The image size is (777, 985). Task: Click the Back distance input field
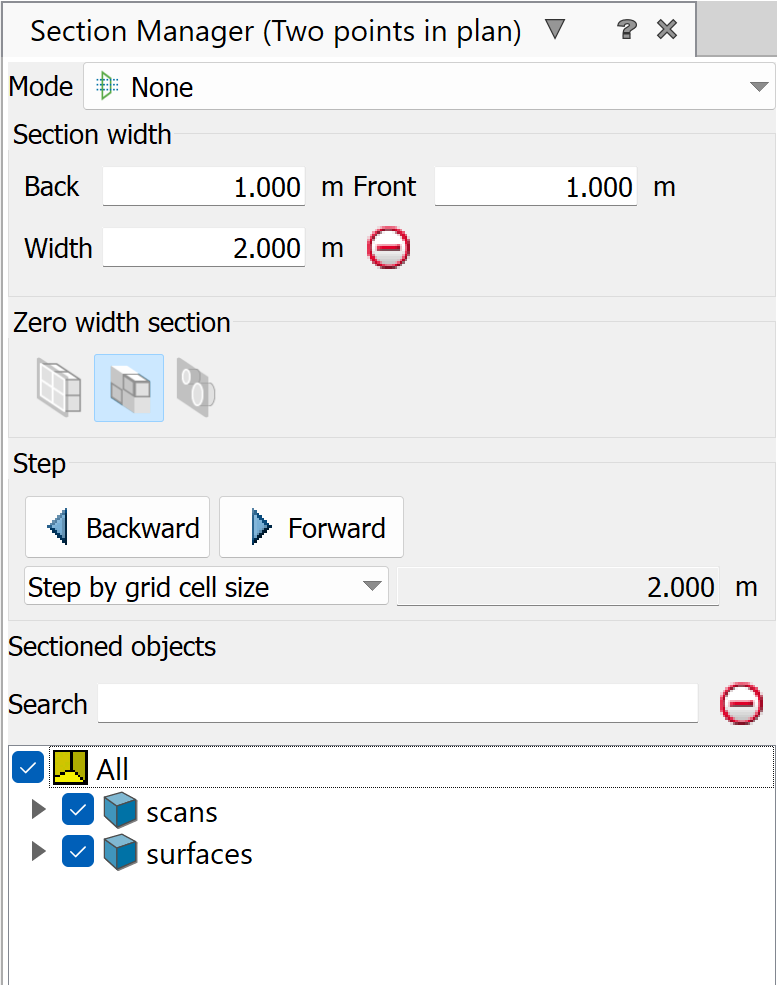coord(204,187)
